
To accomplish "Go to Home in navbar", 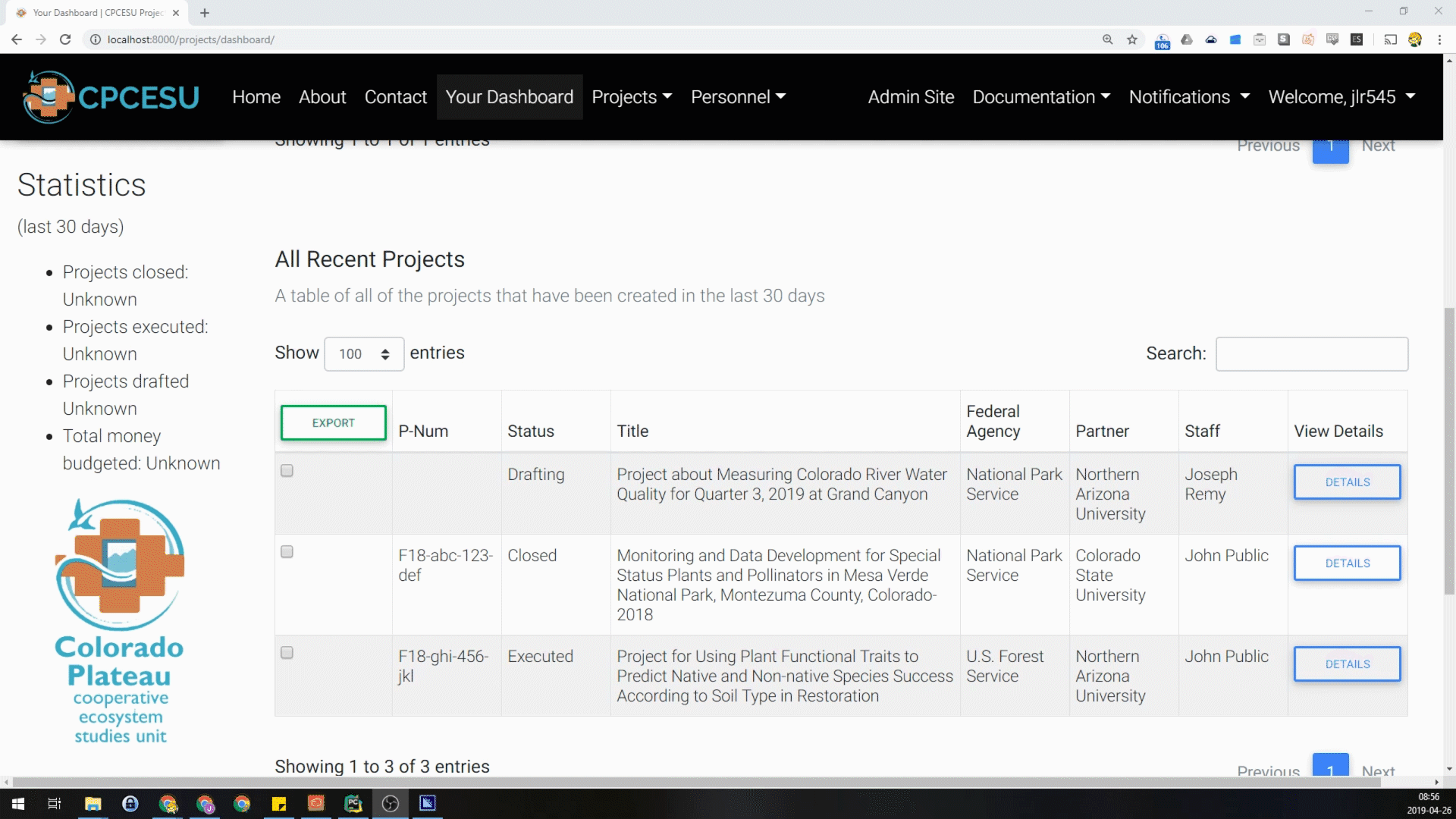I will point(256,97).
